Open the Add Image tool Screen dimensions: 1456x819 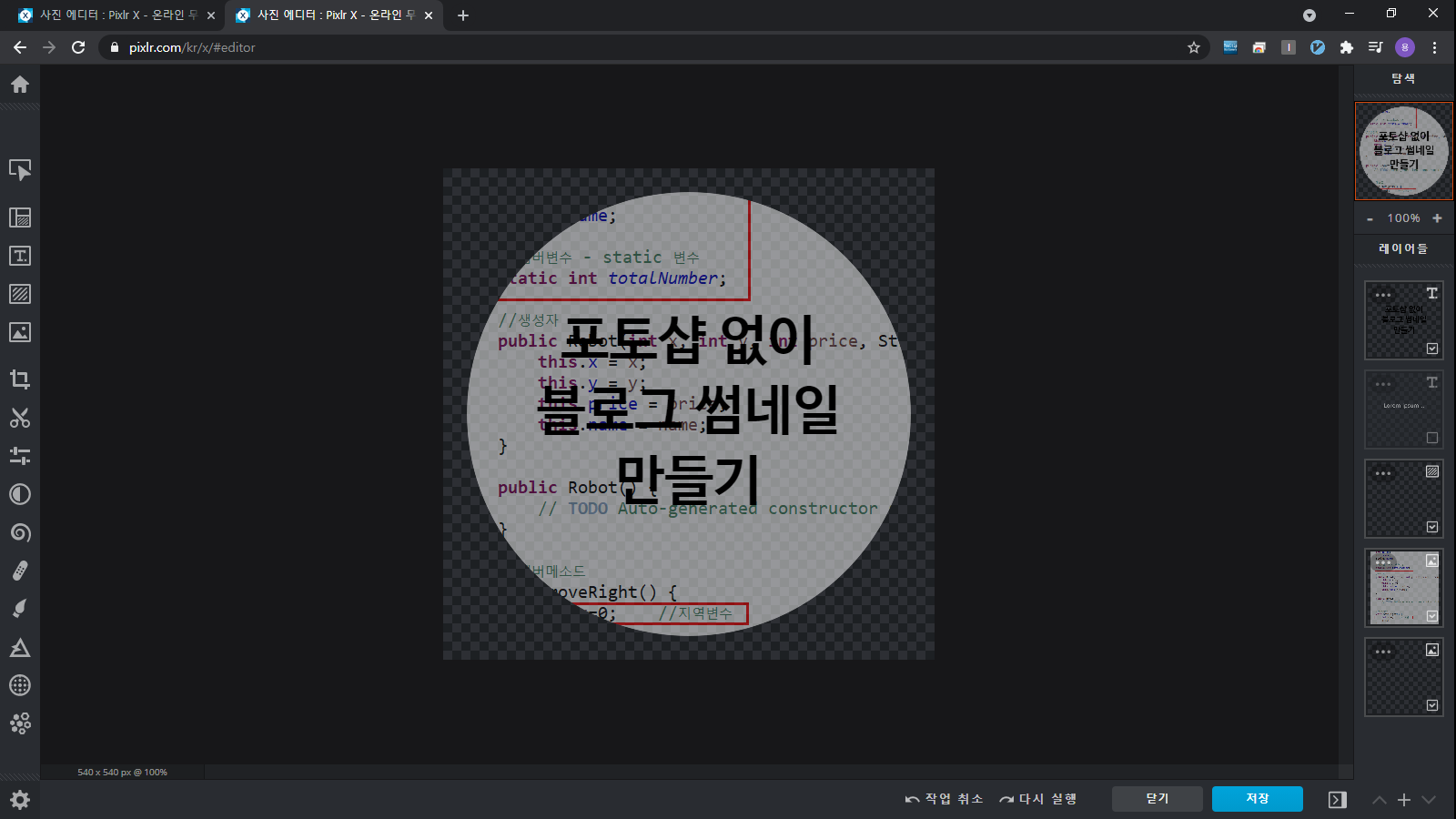pyautogui.click(x=20, y=332)
